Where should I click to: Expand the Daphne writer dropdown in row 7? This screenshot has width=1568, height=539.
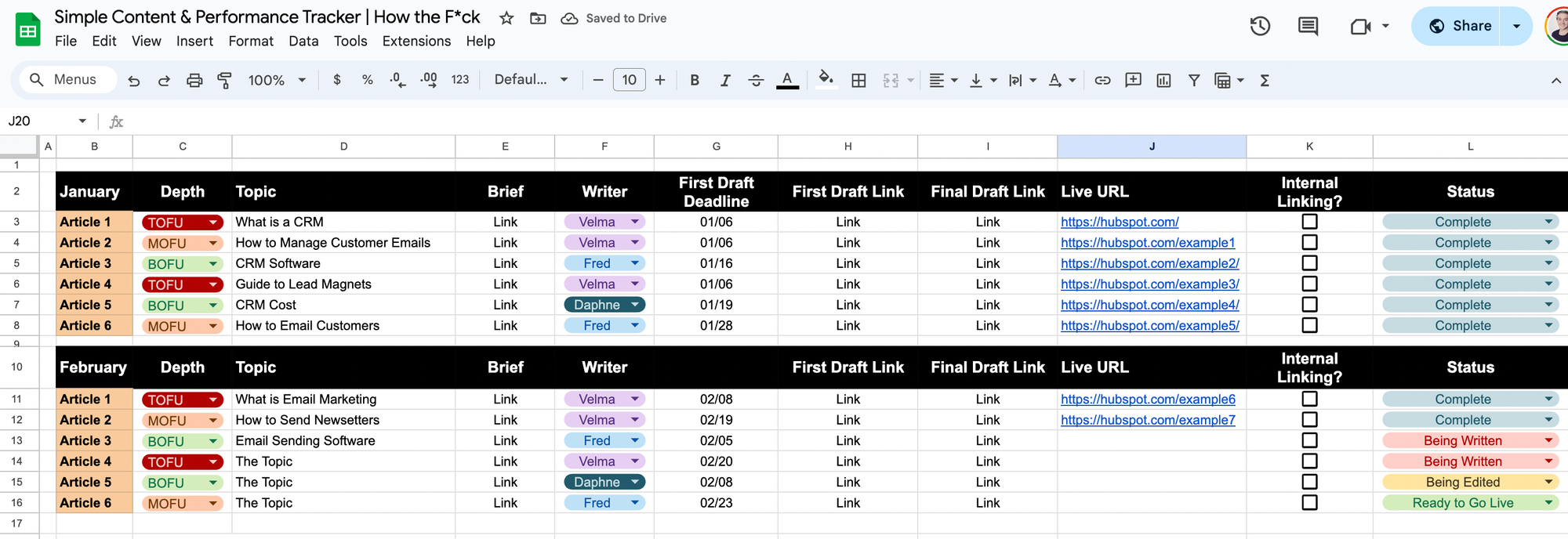(635, 305)
